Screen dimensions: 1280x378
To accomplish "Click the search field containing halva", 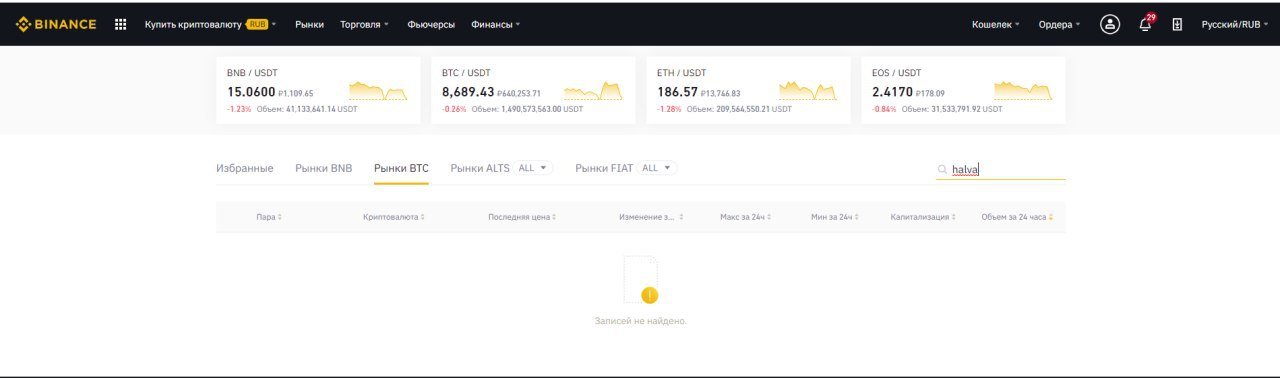I will click(x=1000, y=170).
